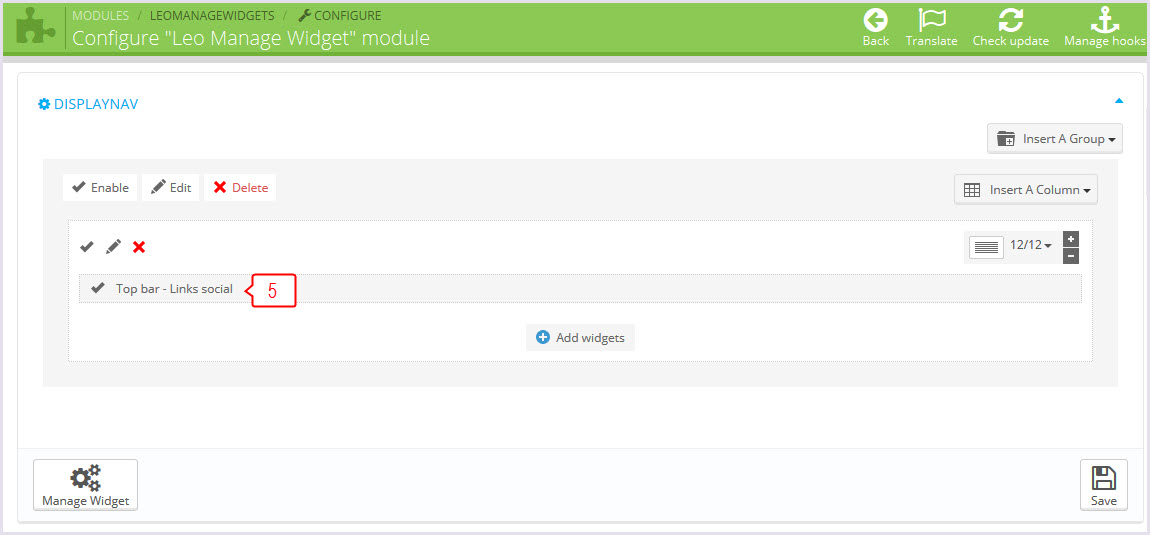Click the column pencil edit icon
Image resolution: width=1150 pixels, height=535 pixels.
(113, 247)
